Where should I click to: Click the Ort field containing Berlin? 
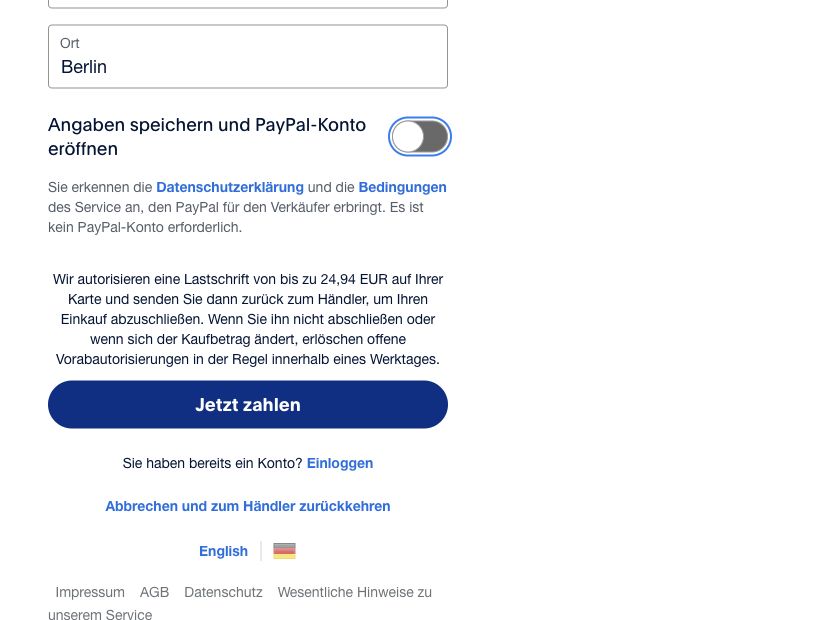coord(248,56)
